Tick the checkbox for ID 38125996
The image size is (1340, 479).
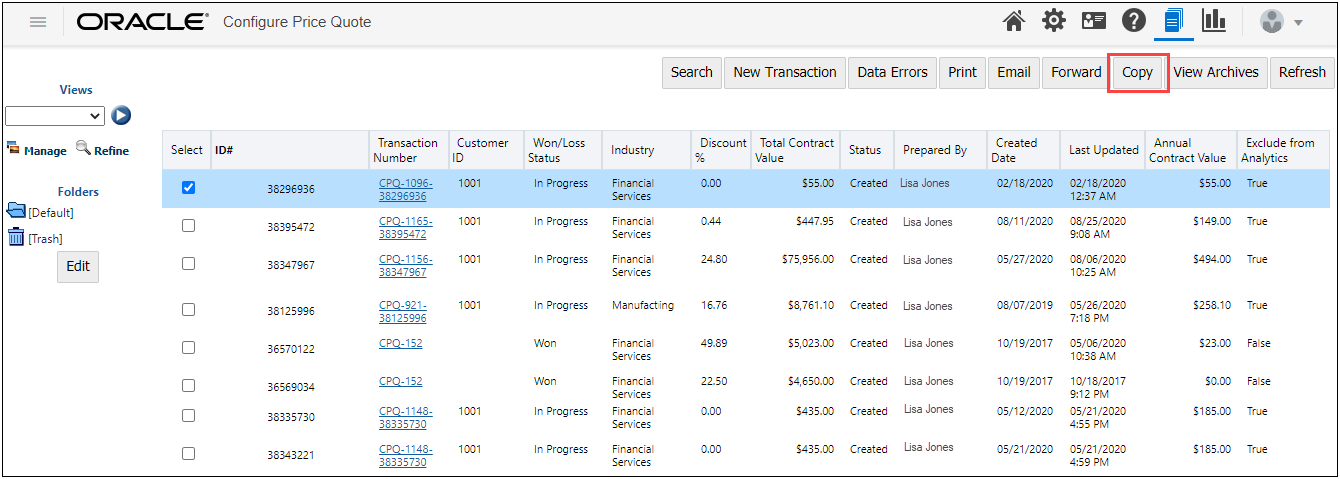coord(188,310)
